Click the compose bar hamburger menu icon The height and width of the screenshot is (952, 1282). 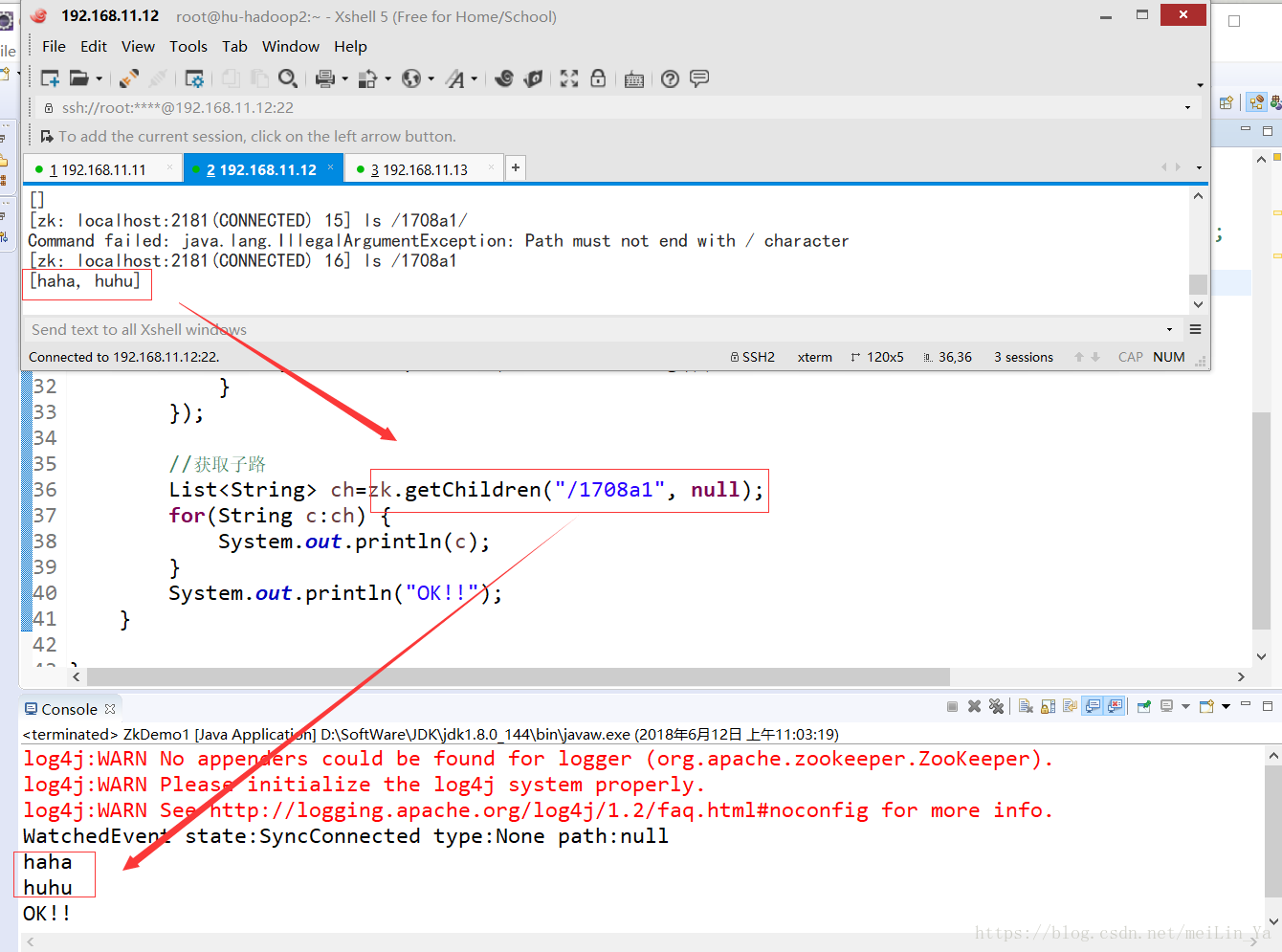click(x=1195, y=329)
